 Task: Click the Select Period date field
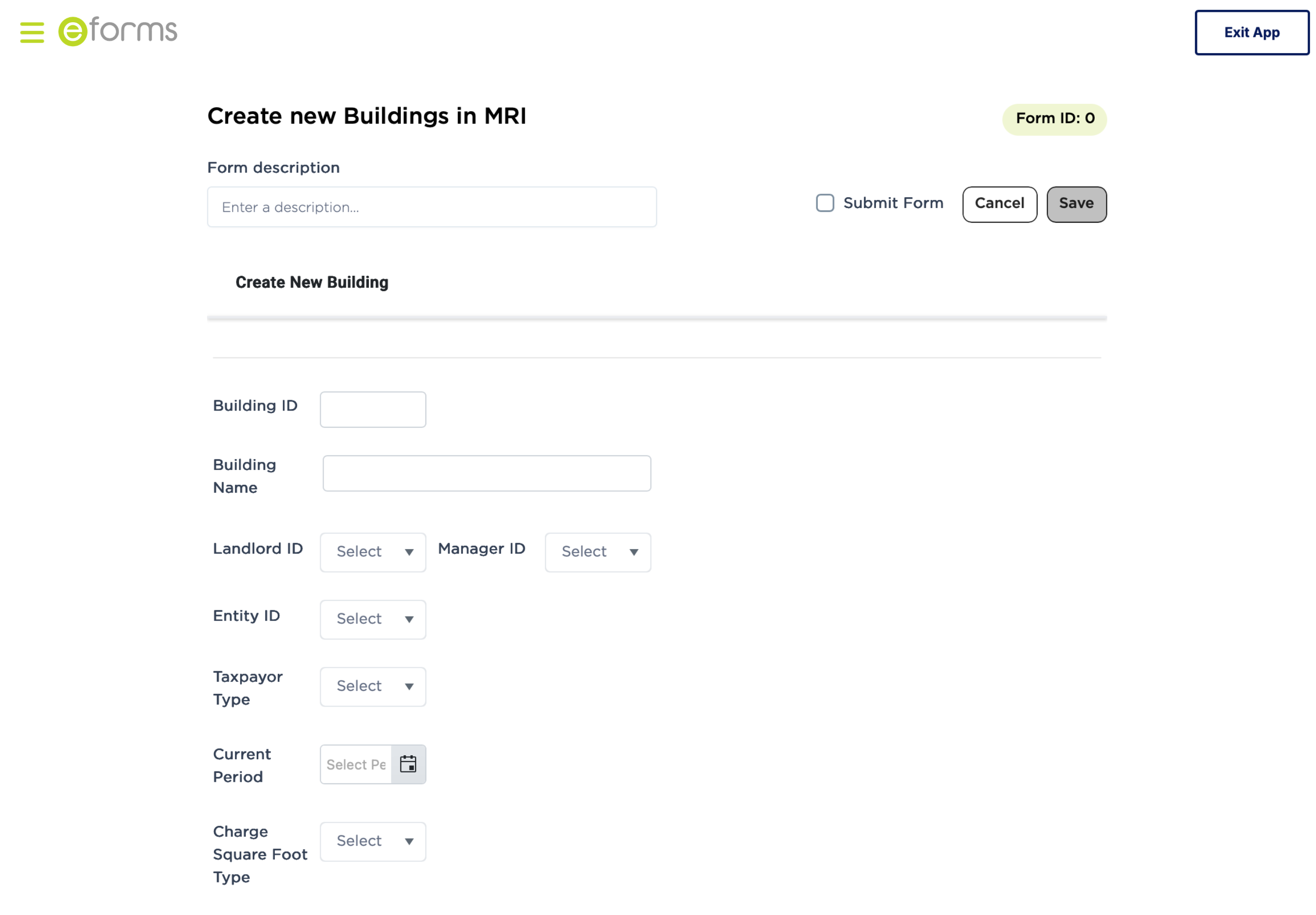[355, 764]
